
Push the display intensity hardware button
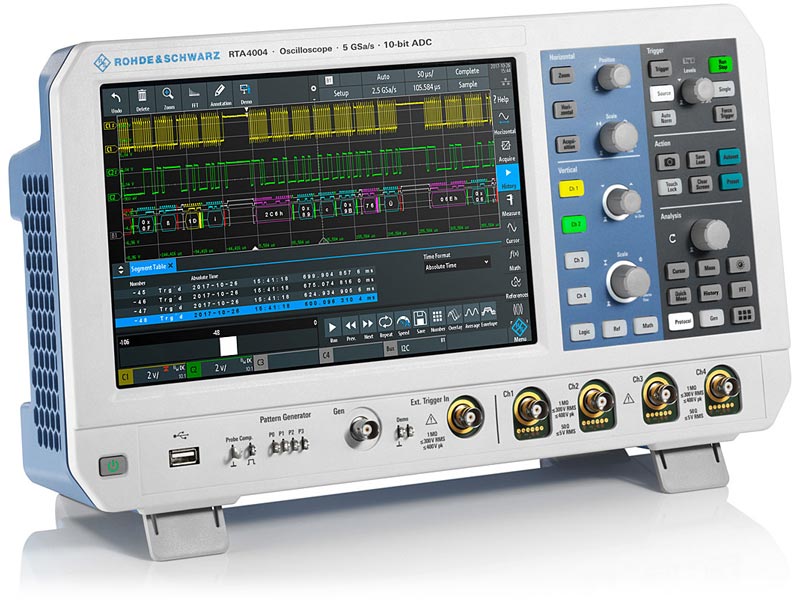pyautogui.click(x=739, y=264)
